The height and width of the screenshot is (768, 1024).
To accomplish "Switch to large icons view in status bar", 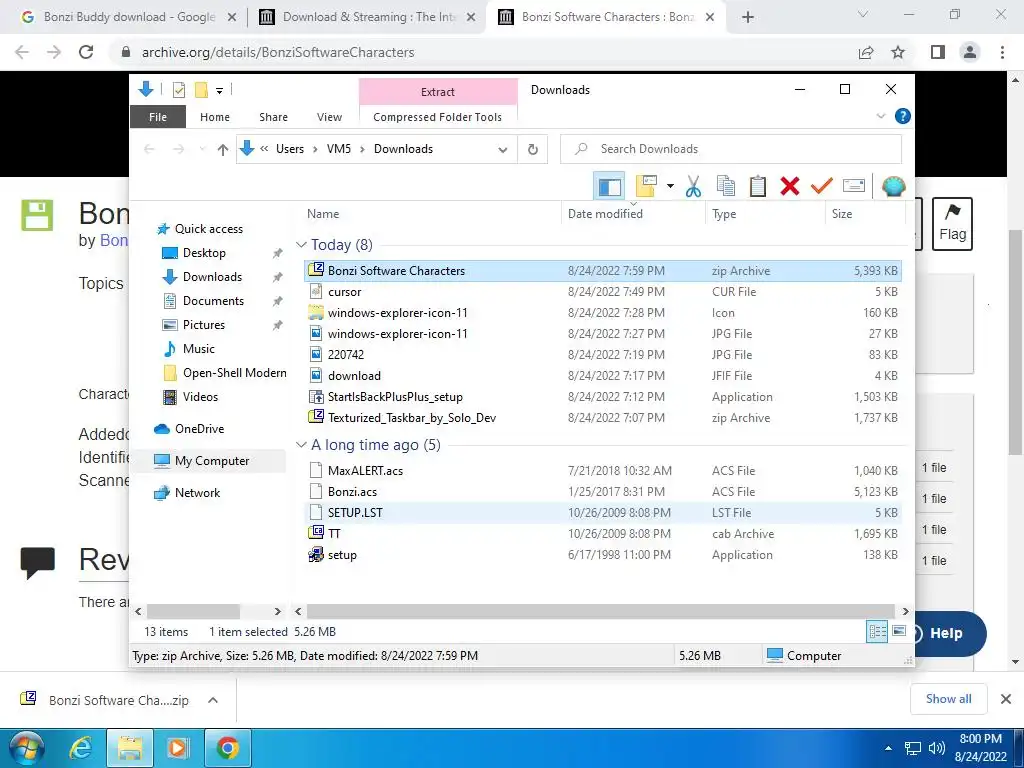I will 899,631.
